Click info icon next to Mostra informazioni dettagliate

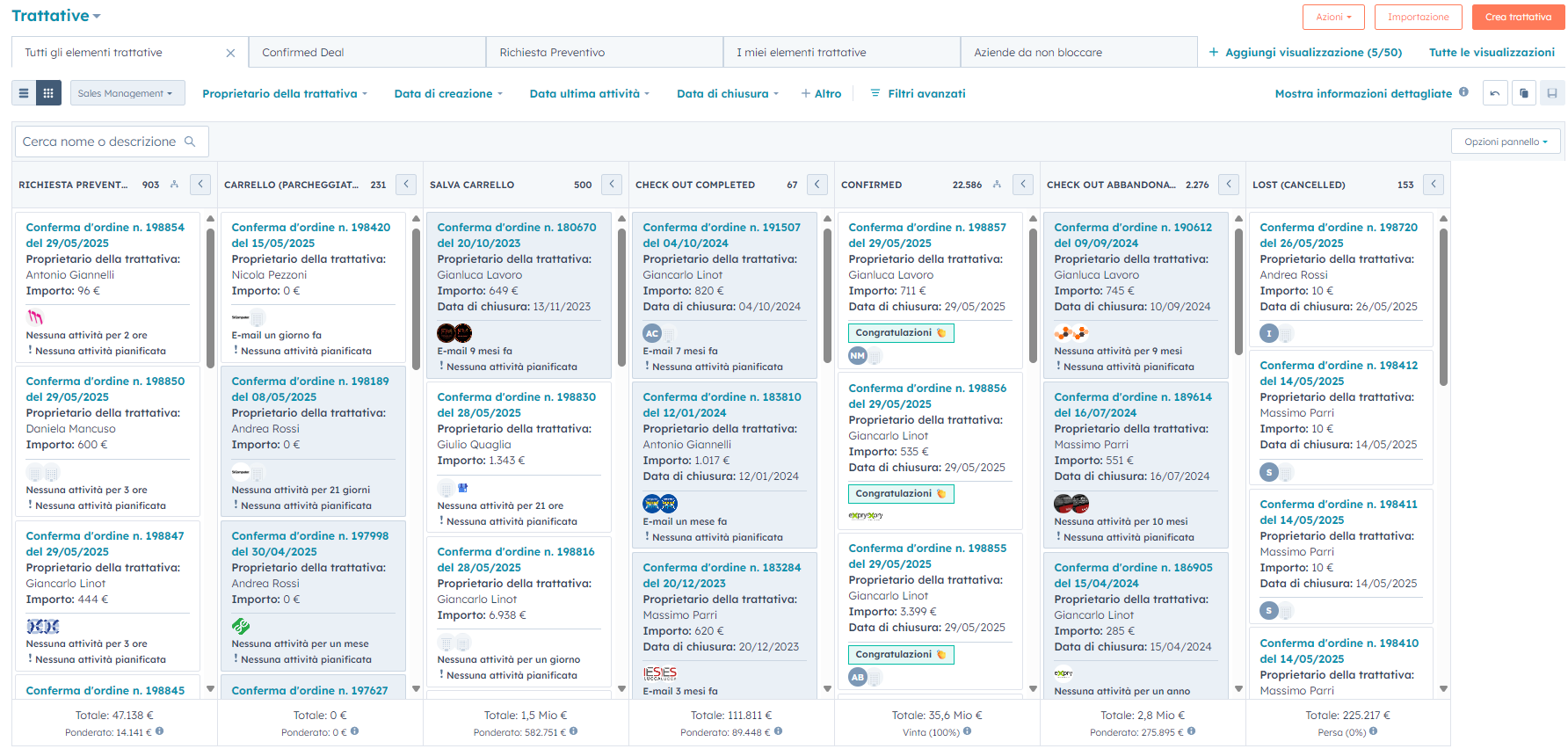click(x=1463, y=92)
